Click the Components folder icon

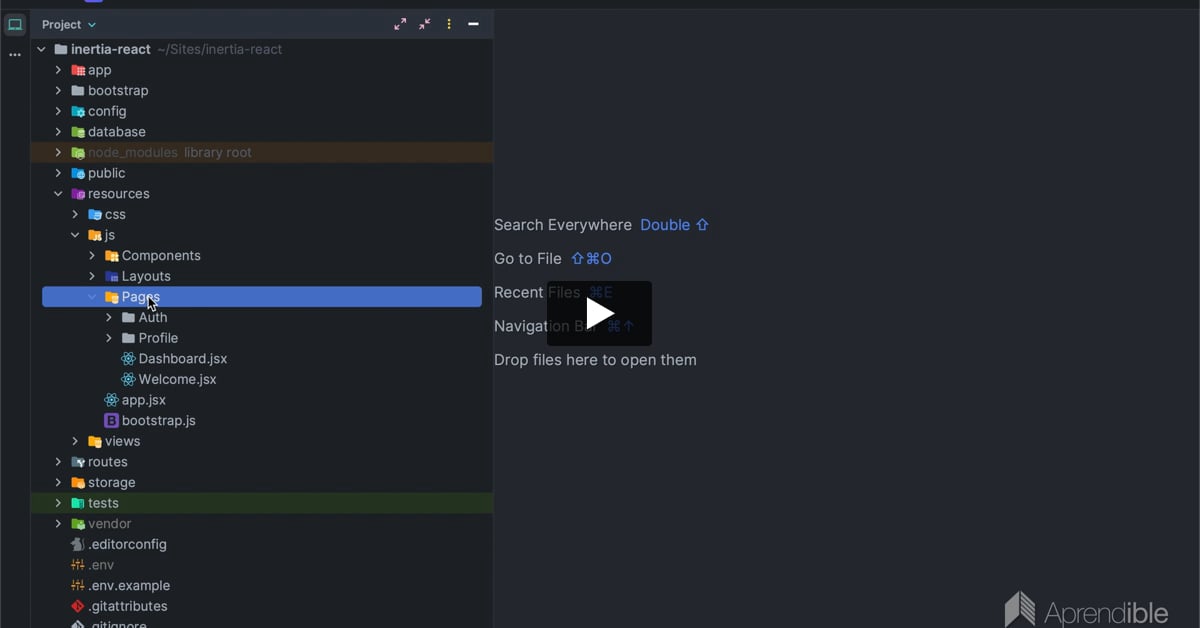[x=112, y=256]
